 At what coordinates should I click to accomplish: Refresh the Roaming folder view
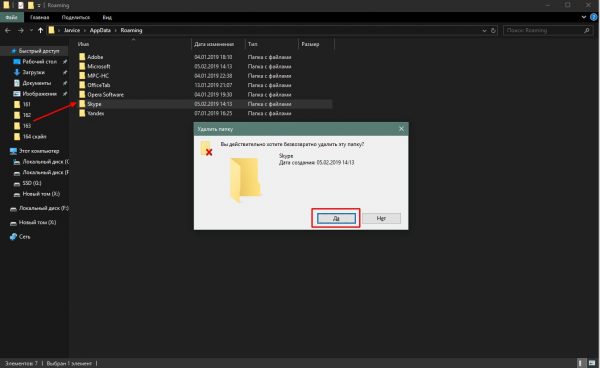[493, 30]
